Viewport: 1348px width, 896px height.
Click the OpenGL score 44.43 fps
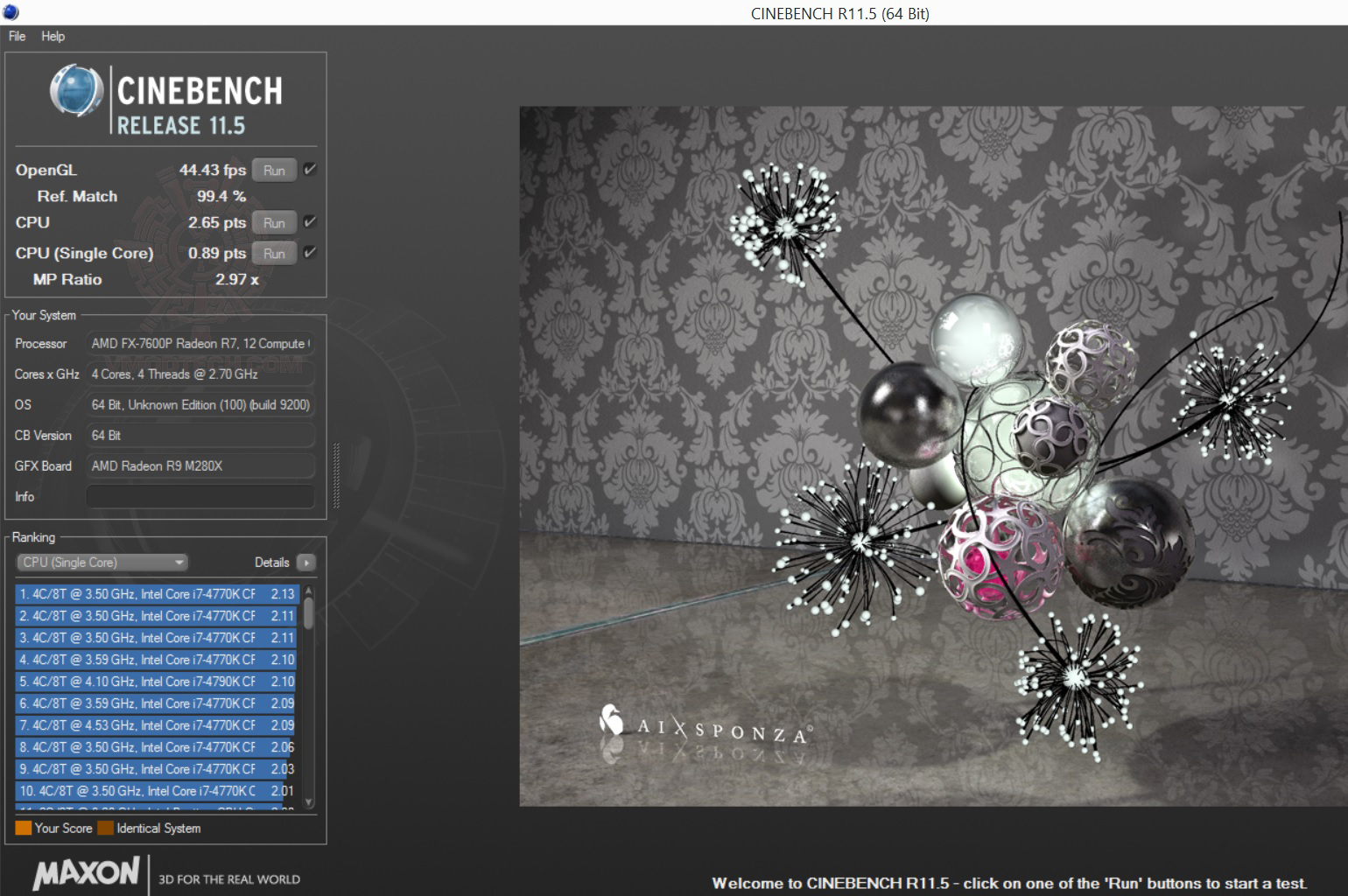213,170
